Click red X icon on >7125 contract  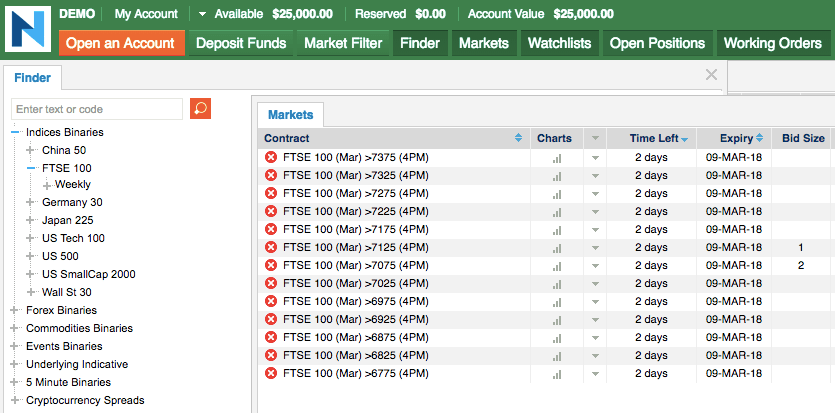(271, 247)
